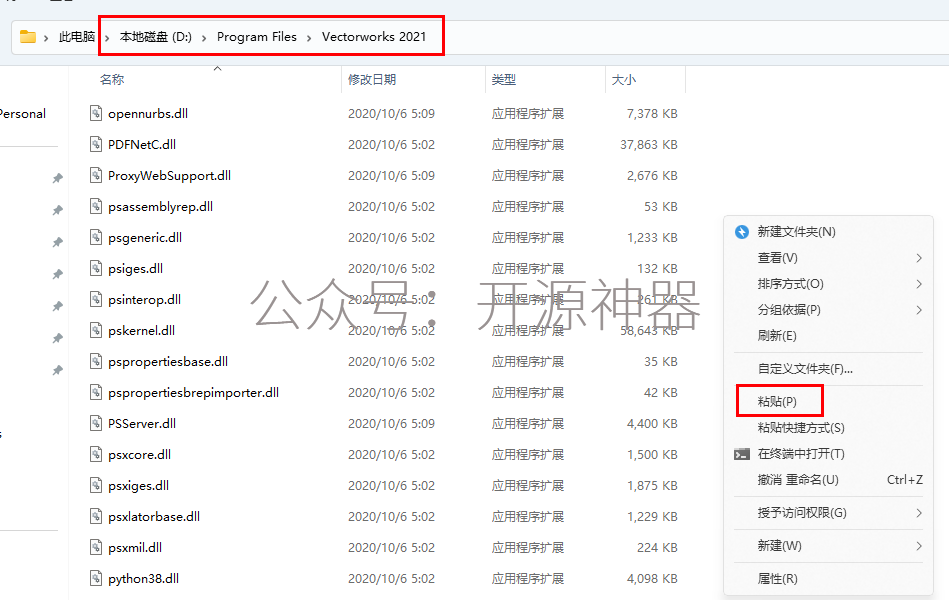The height and width of the screenshot is (600, 949).
Task: Click the 37,863 KB size cell
Action: coord(648,144)
